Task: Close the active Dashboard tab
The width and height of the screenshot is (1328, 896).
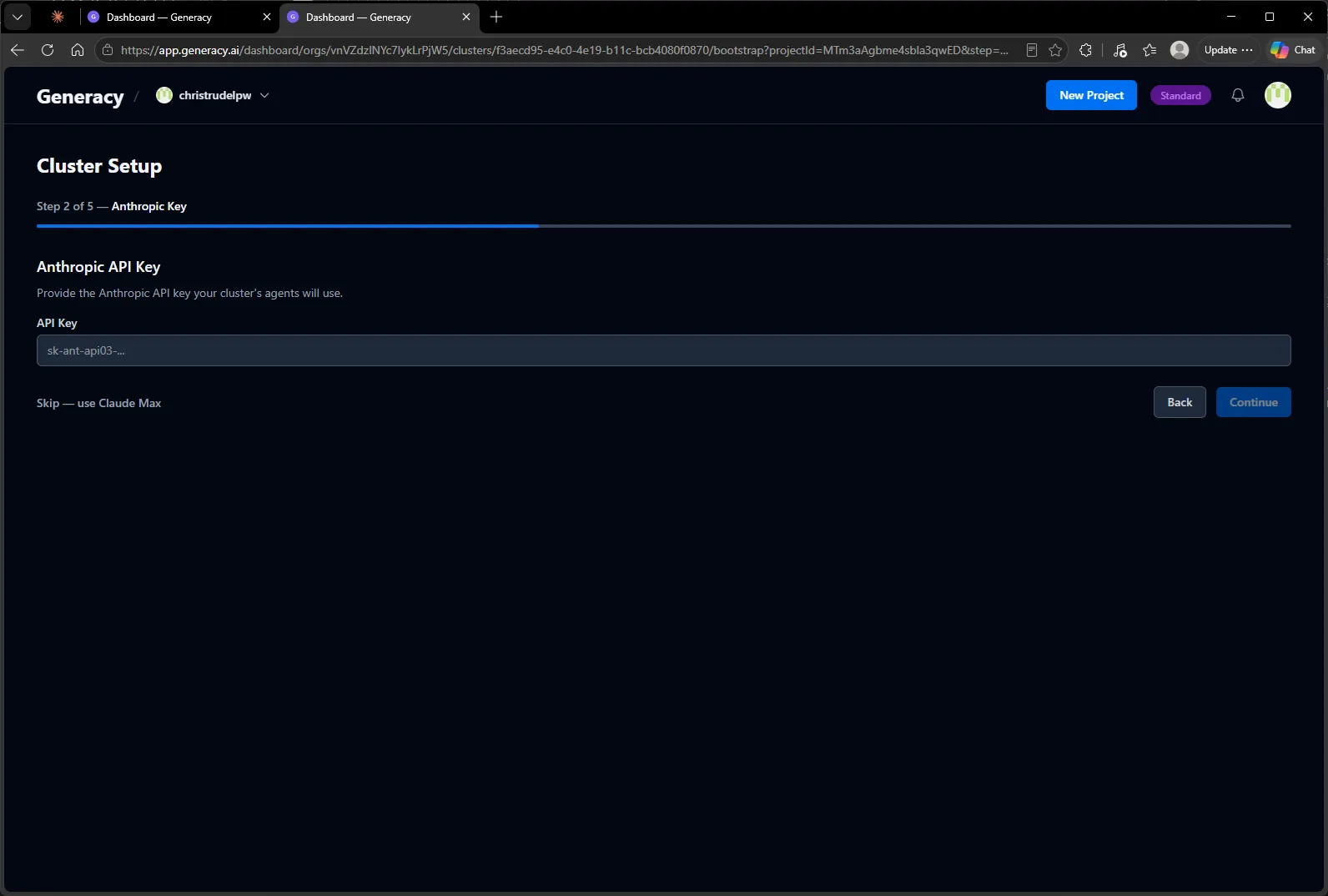Action: (466, 17)
